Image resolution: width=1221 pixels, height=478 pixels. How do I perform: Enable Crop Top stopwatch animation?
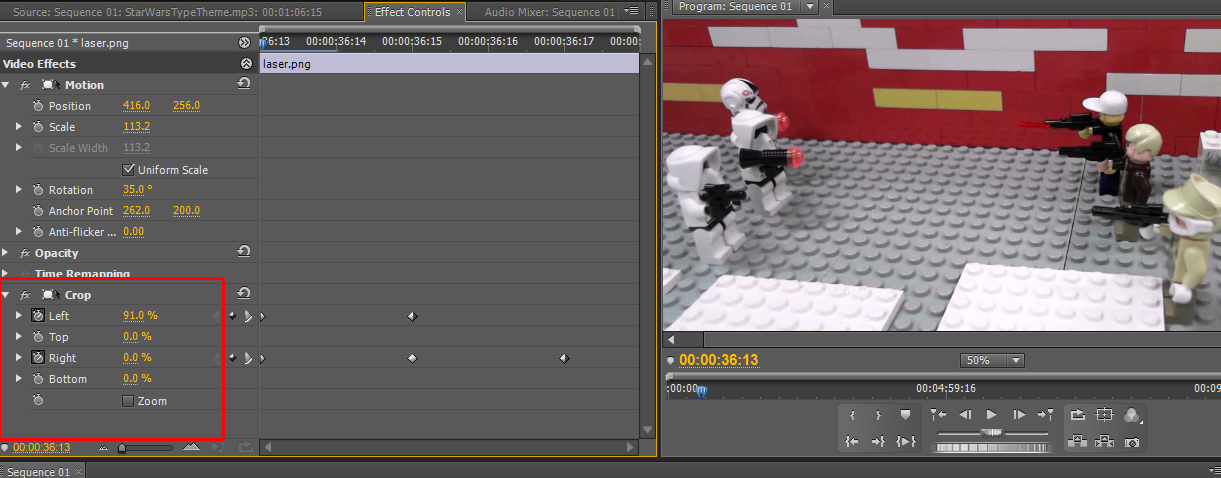(38, 337)
